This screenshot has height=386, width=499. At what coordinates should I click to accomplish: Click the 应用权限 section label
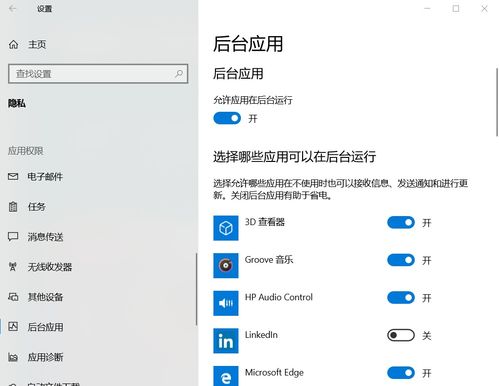coord(26,151)
